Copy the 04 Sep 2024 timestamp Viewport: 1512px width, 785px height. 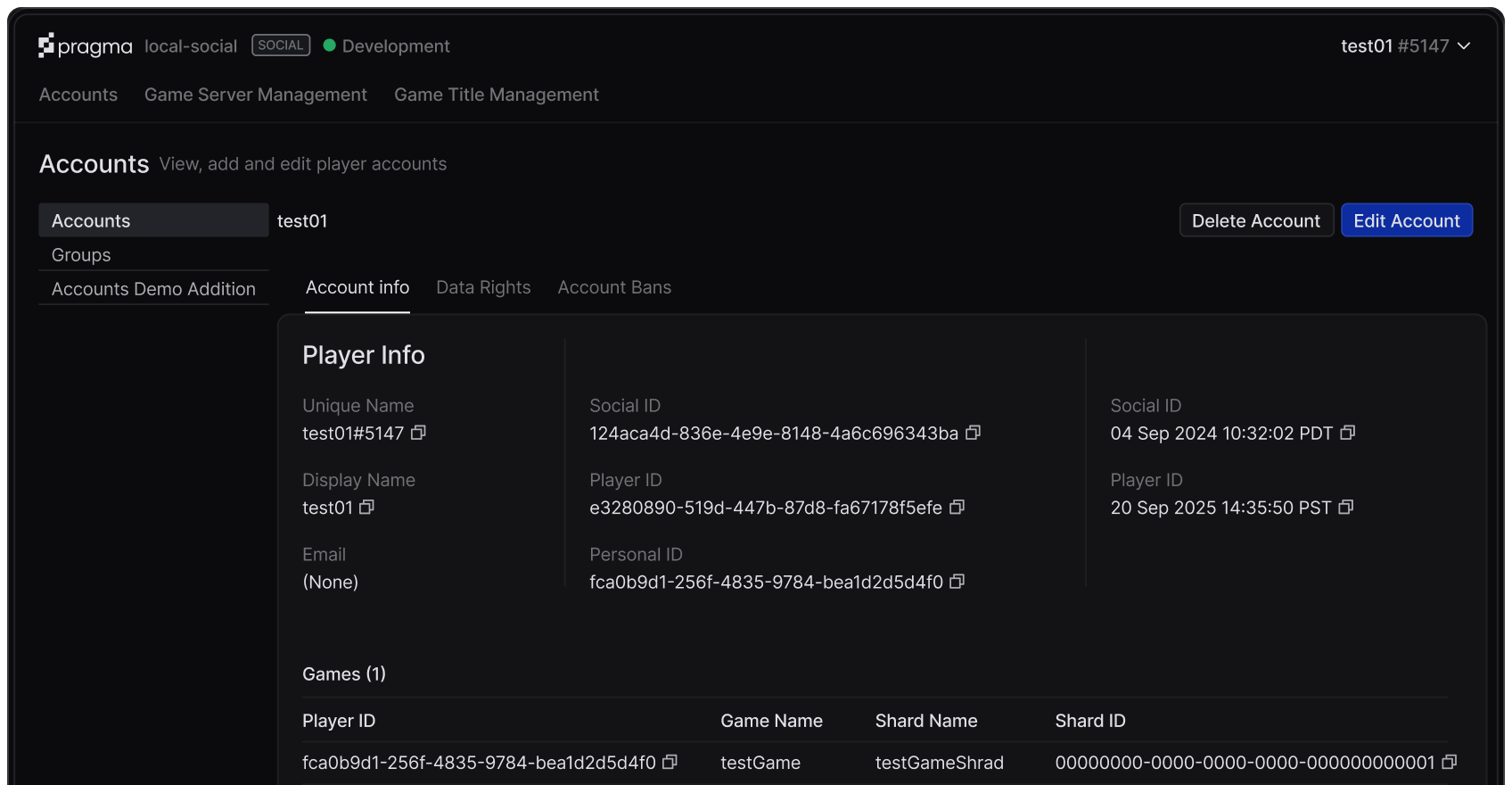coord(1348,433)
